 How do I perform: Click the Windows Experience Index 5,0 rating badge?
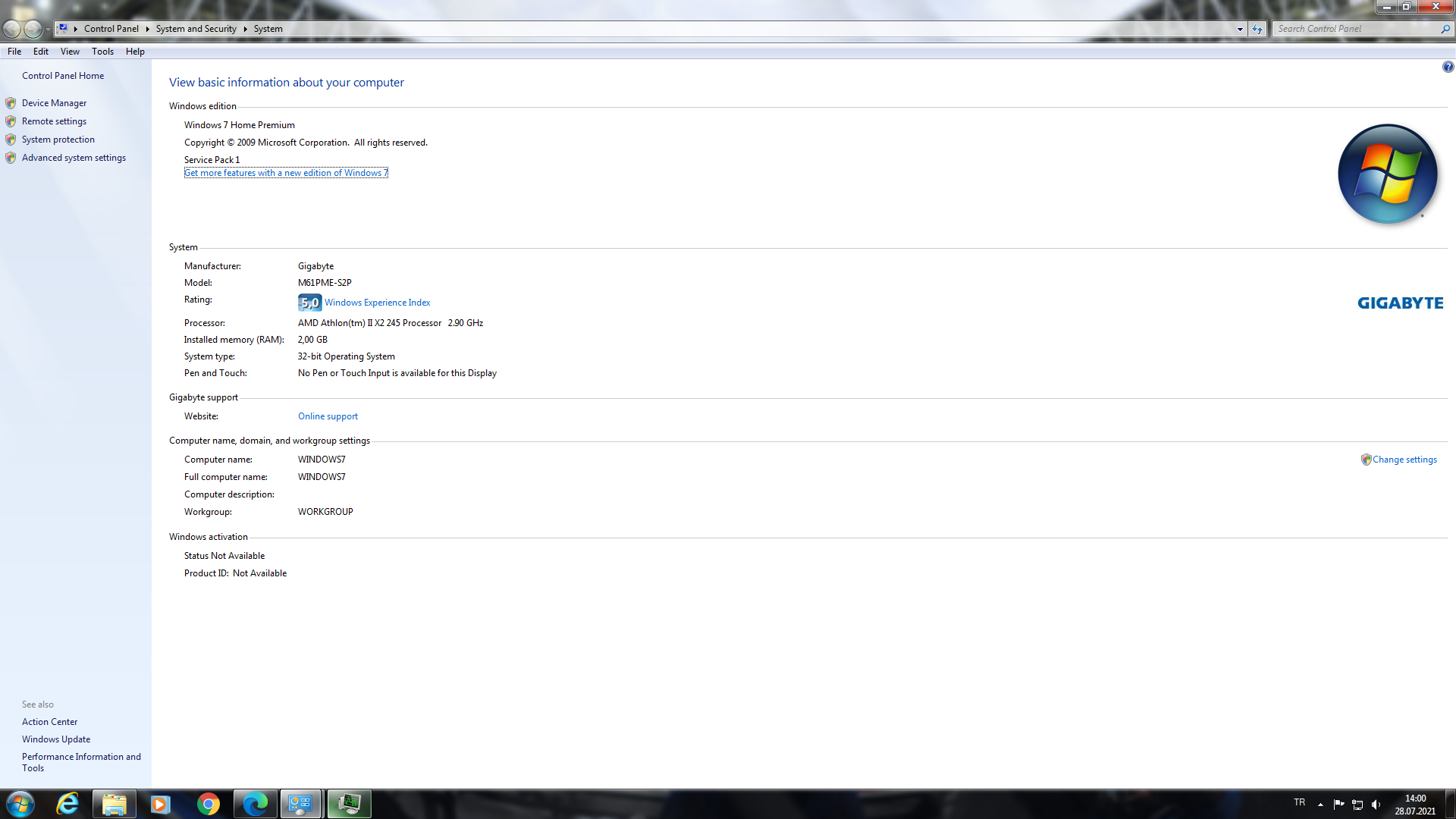point(309,303)
